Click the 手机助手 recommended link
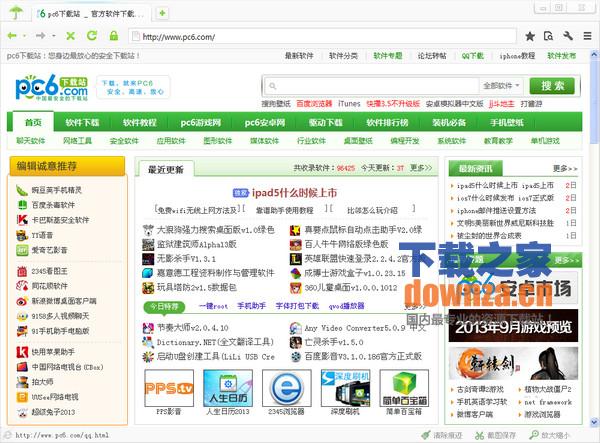This screenshot has width=600, height=443. (251, 306)
